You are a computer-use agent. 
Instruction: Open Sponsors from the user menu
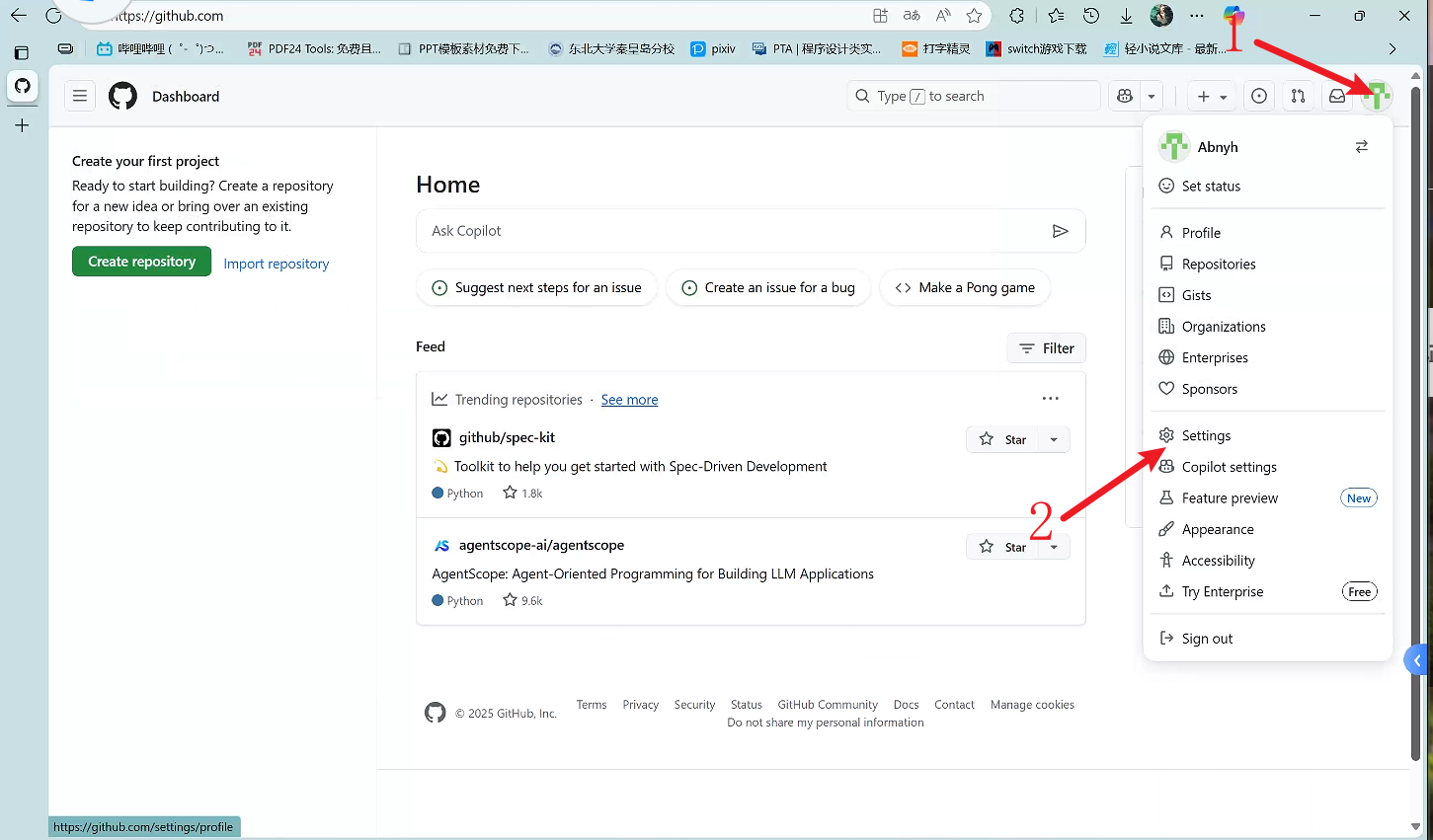point(1268,389)
